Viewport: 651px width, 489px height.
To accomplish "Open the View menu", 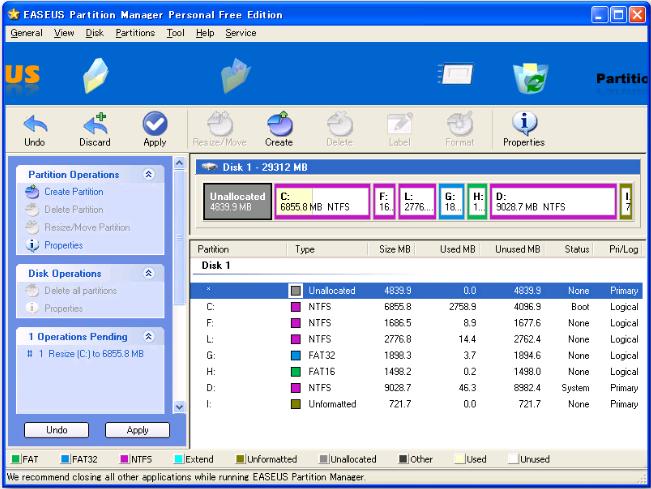I will pyautogui.click(x=64, y=33).
